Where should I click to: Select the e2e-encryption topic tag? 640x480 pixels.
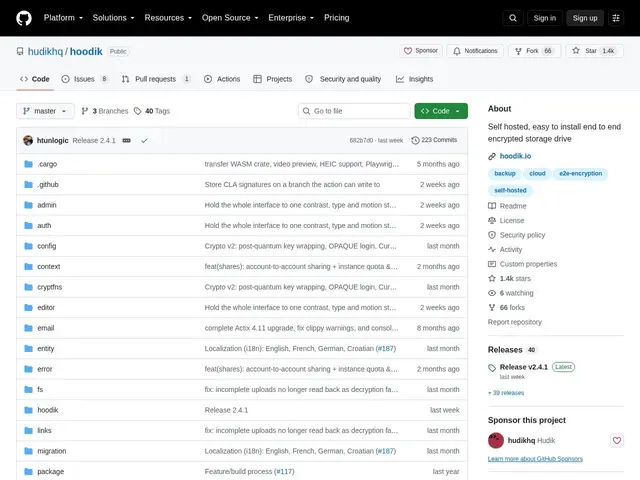(580, 173)
